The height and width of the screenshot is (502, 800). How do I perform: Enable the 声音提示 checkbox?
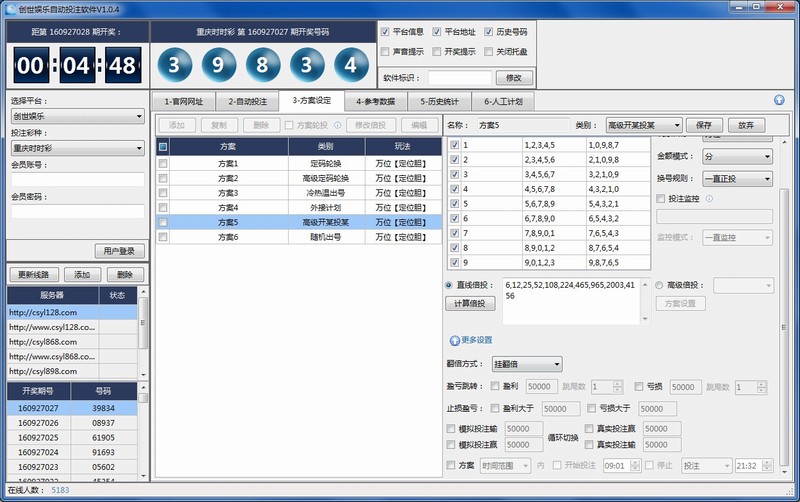pyautogui.click(x=386, y=51)
